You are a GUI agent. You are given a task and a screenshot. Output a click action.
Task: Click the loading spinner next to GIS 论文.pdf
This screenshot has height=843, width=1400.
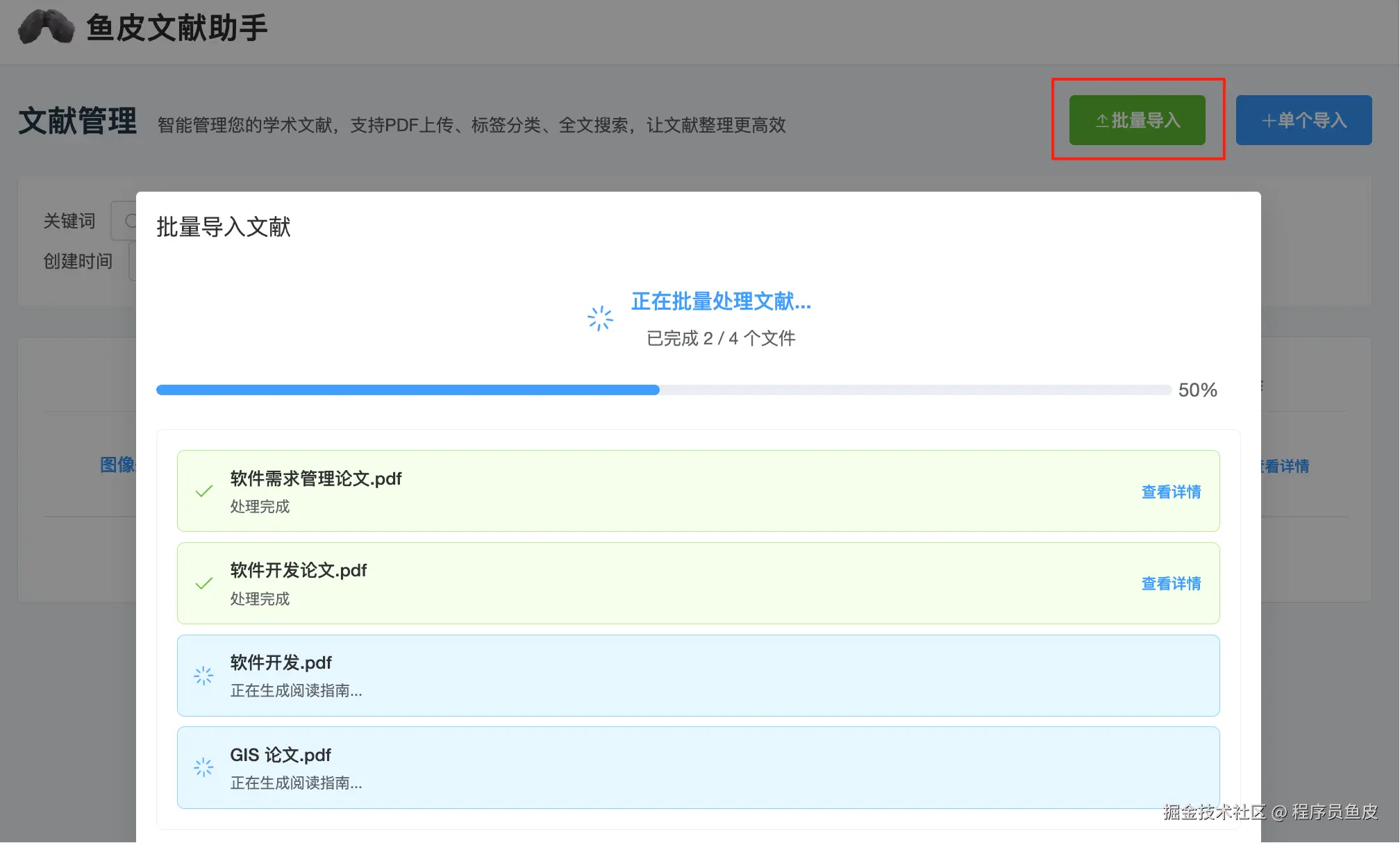pos(203,767)
